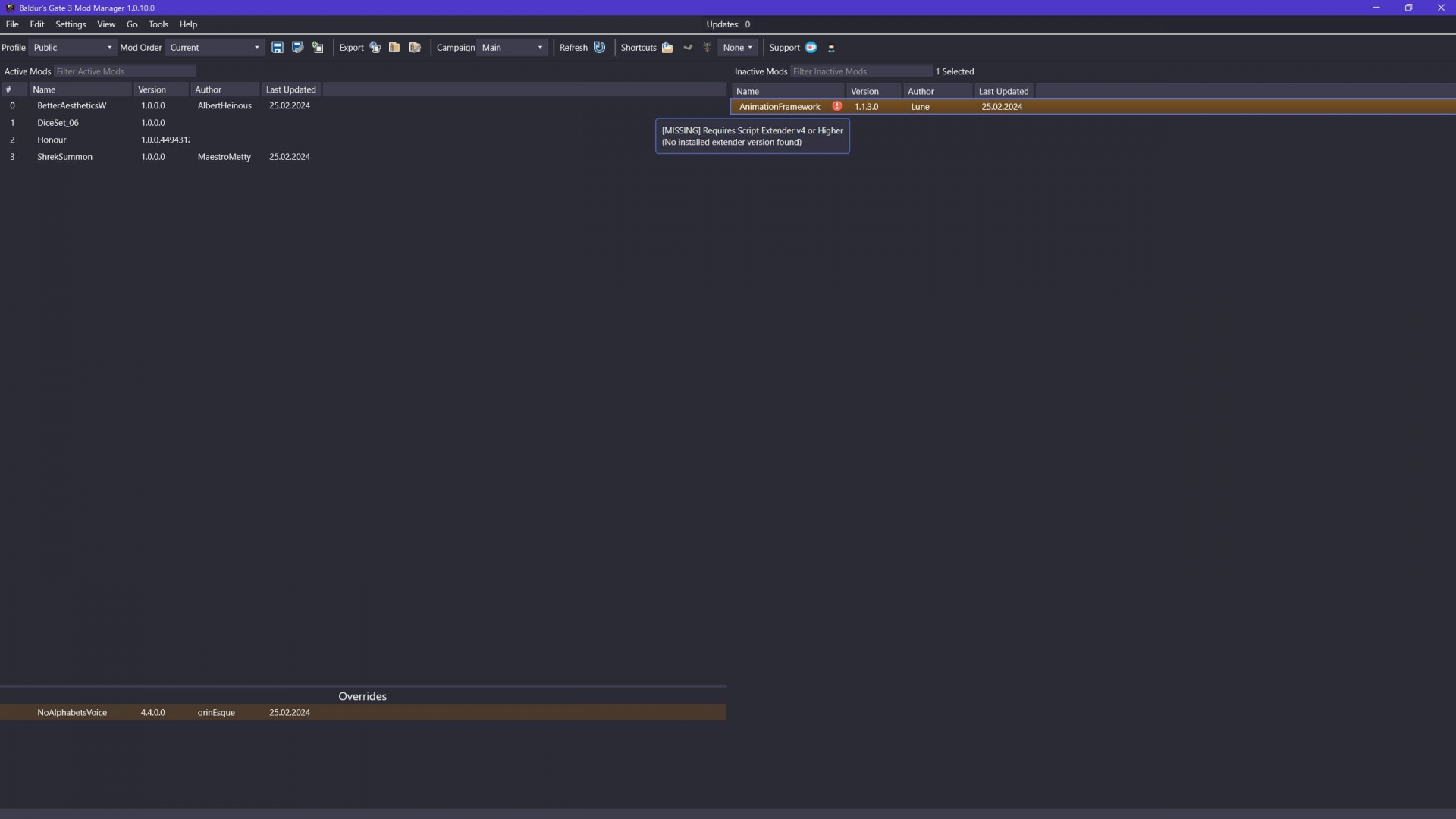Open the Campaign Main dropdown
This screenshot has width=1456, height=819.
[x=512, y=47]
